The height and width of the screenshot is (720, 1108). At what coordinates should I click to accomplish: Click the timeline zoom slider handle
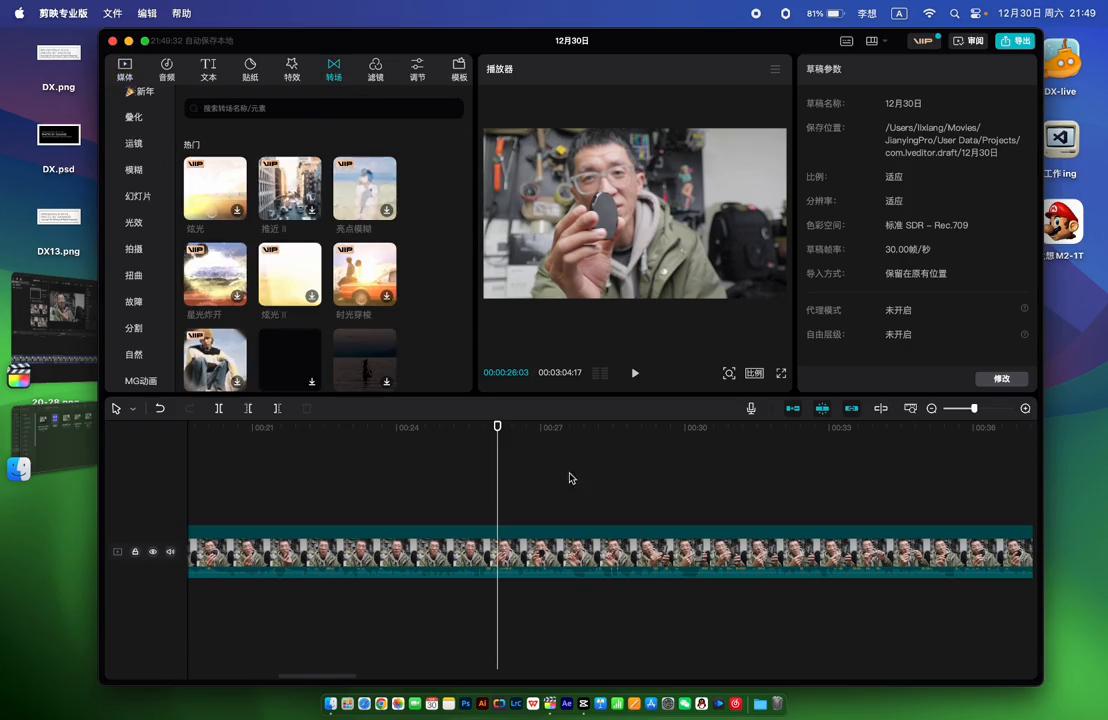[x=973, y=408]
